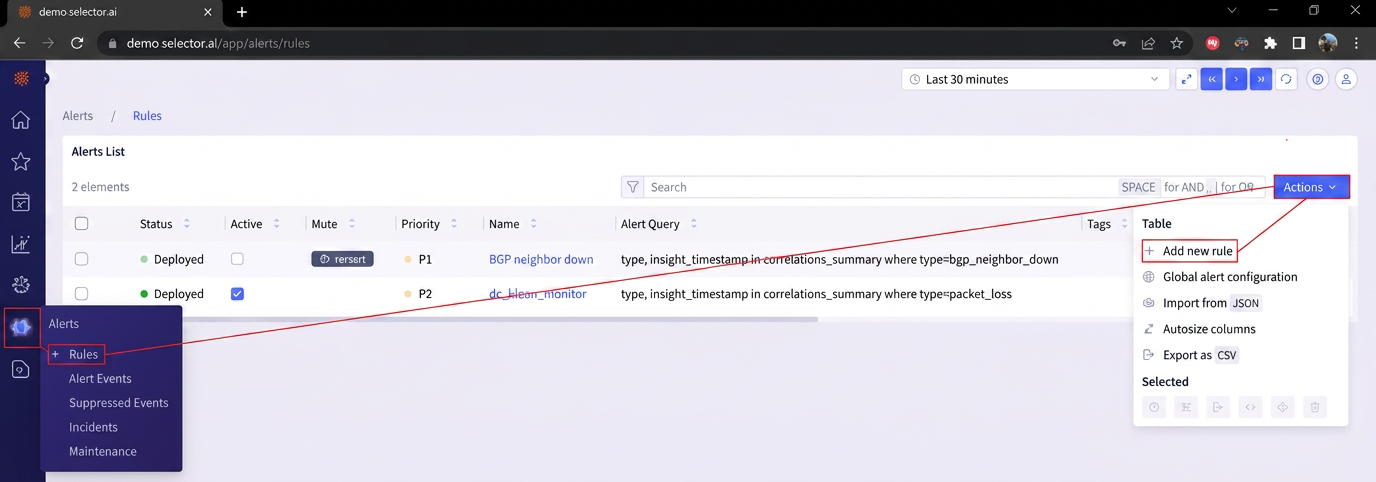Open the Favorites star icon in sidebar

tap(20, 162)
